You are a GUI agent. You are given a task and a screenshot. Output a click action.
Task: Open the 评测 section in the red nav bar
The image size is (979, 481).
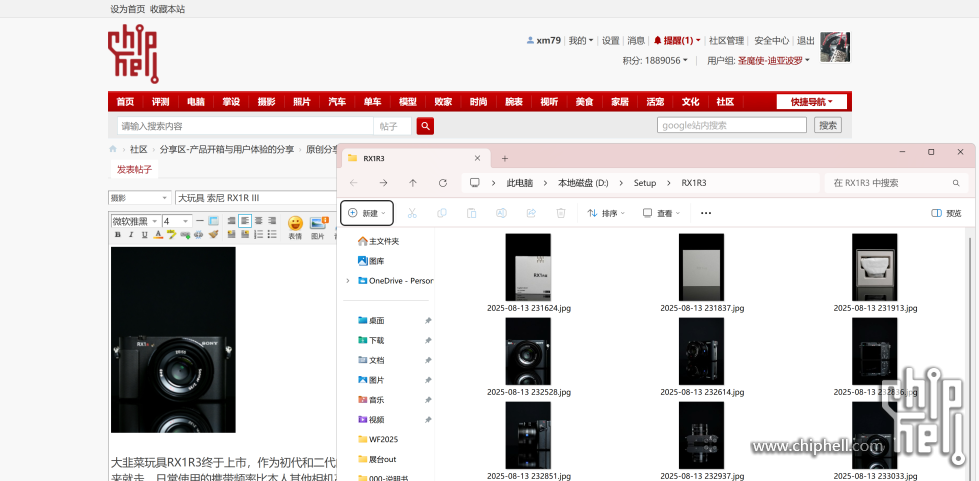pos(160,102)
